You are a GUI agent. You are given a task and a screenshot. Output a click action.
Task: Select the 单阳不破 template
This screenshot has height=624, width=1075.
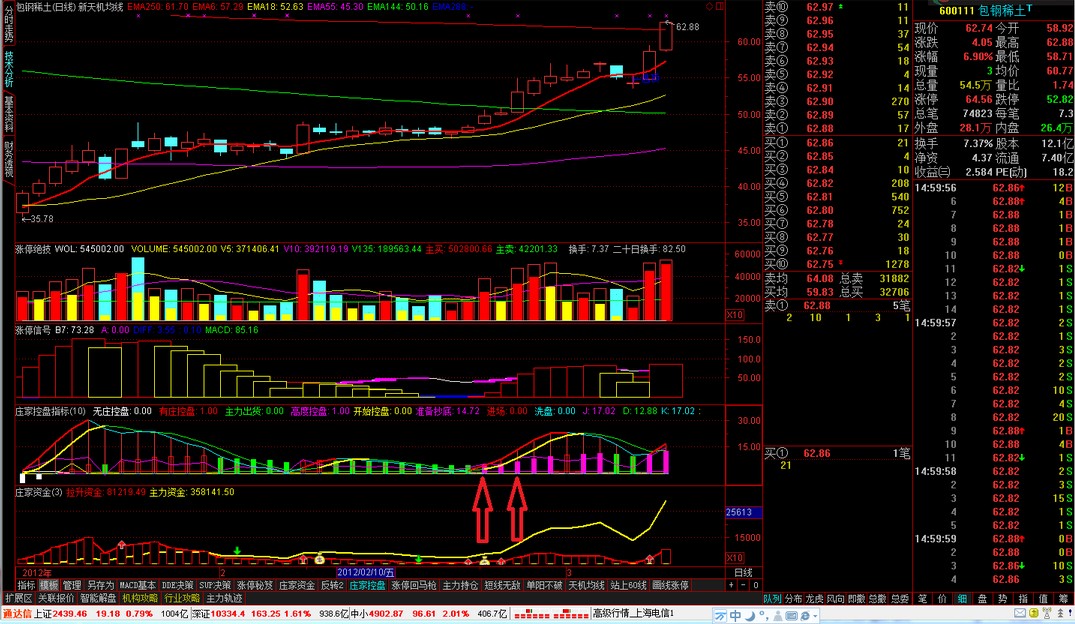(x=544, y=586)
